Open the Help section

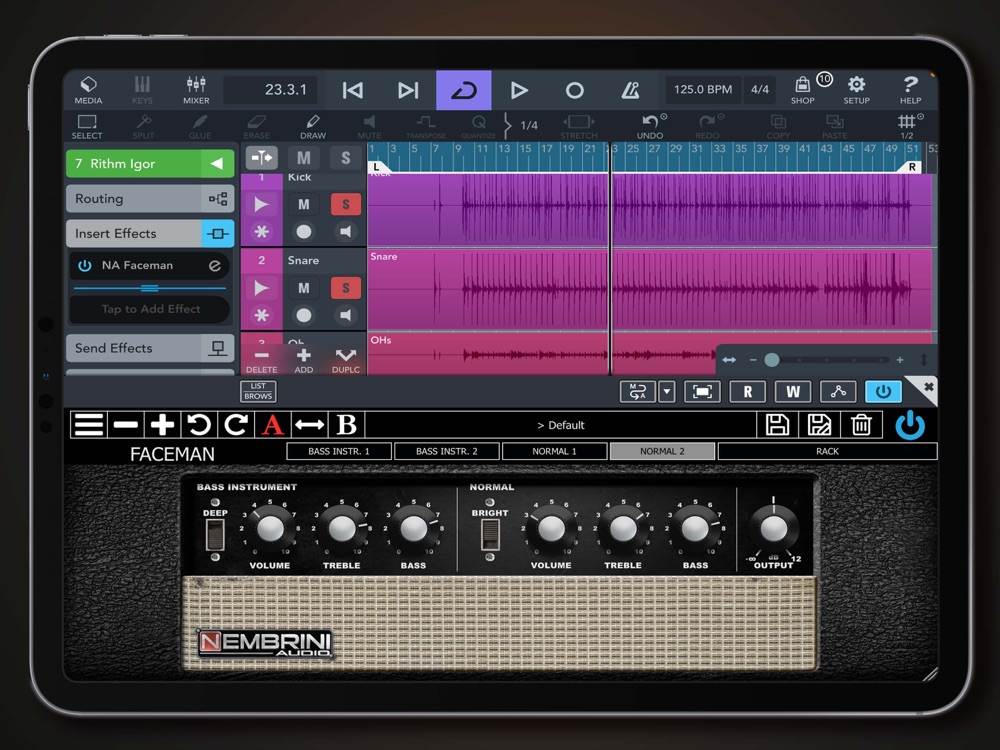click(x=910, y=90)
